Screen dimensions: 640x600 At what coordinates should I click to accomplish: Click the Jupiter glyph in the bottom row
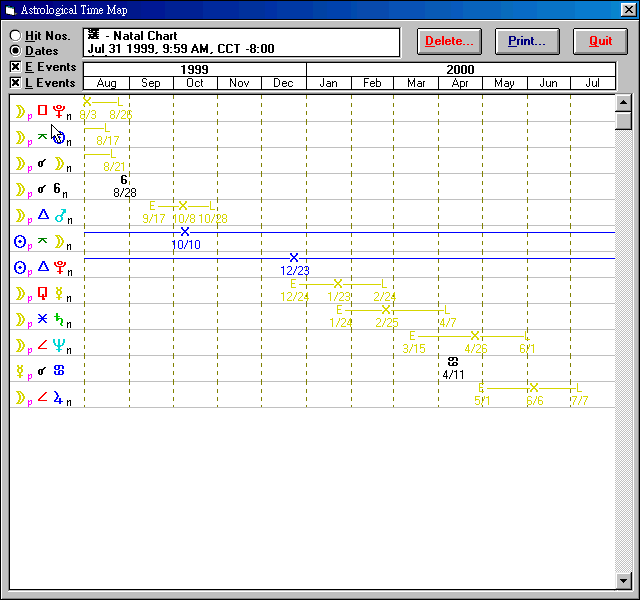pyautogui.click(x=59, y=397)
